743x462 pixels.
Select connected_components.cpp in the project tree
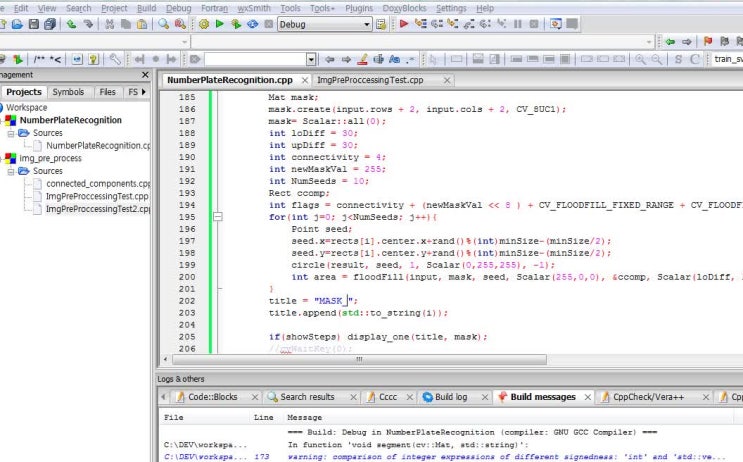98,183
